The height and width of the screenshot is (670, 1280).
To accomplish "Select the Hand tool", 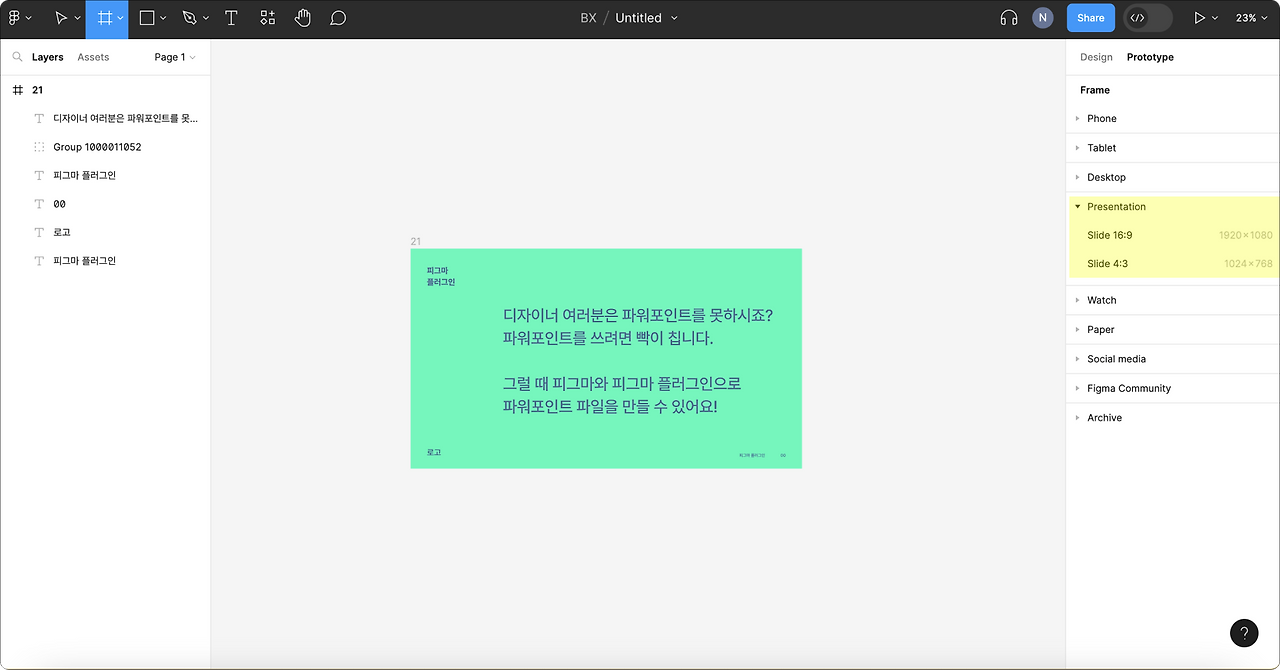I will point(303,18).
